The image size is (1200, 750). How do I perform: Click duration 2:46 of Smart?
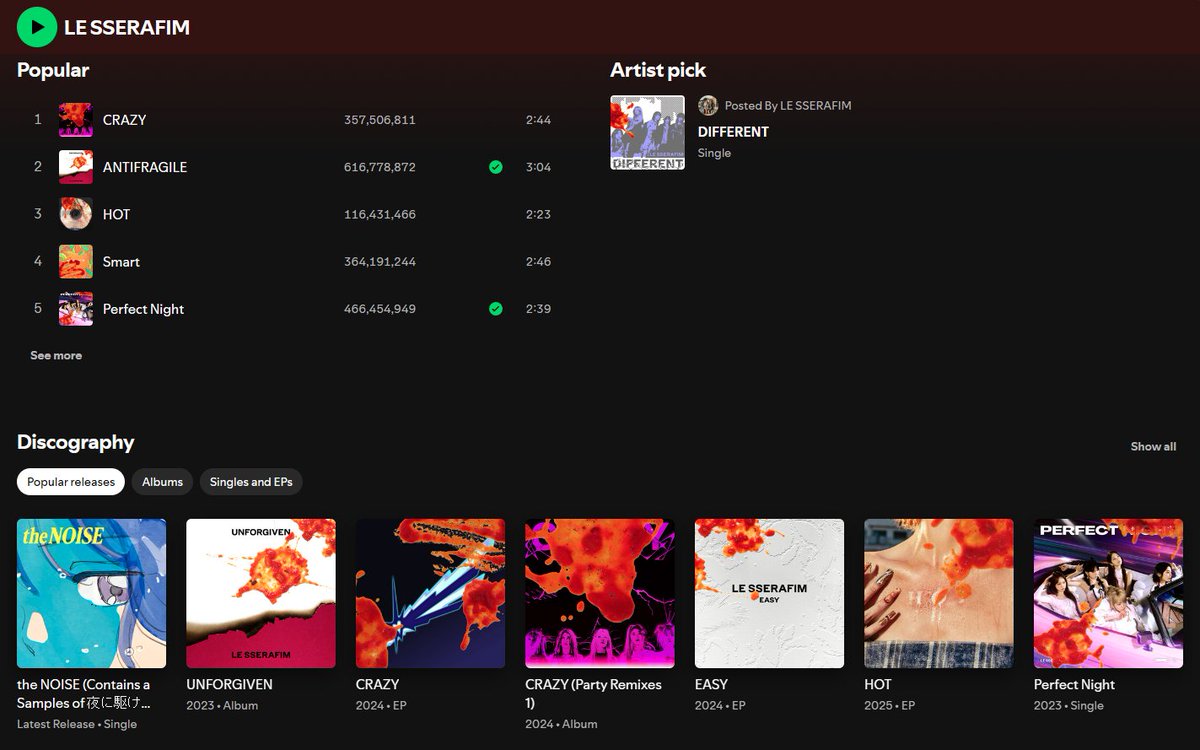pyautogui.click(x=538, y=262)
